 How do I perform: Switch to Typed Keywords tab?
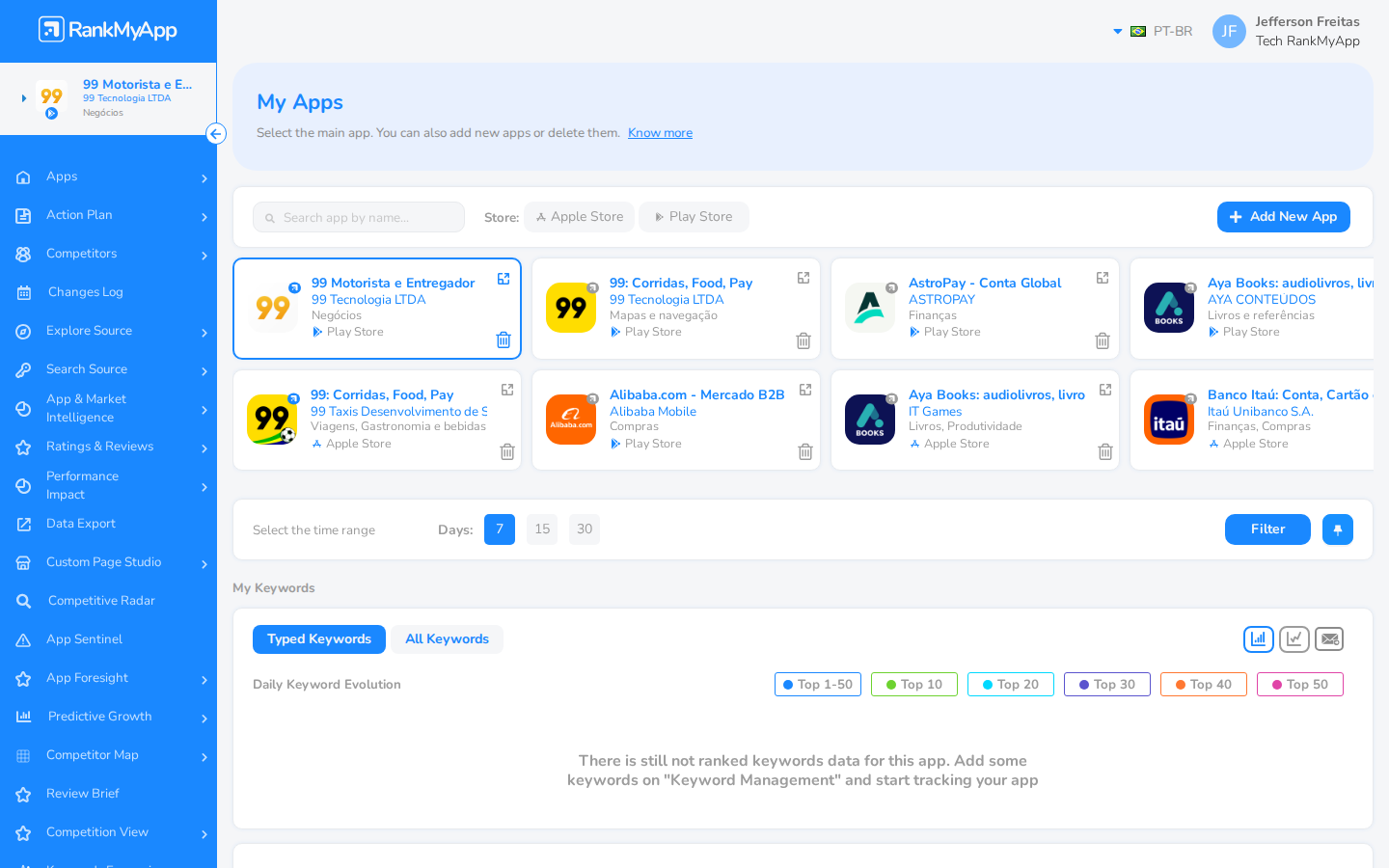[x=319, y=639]
